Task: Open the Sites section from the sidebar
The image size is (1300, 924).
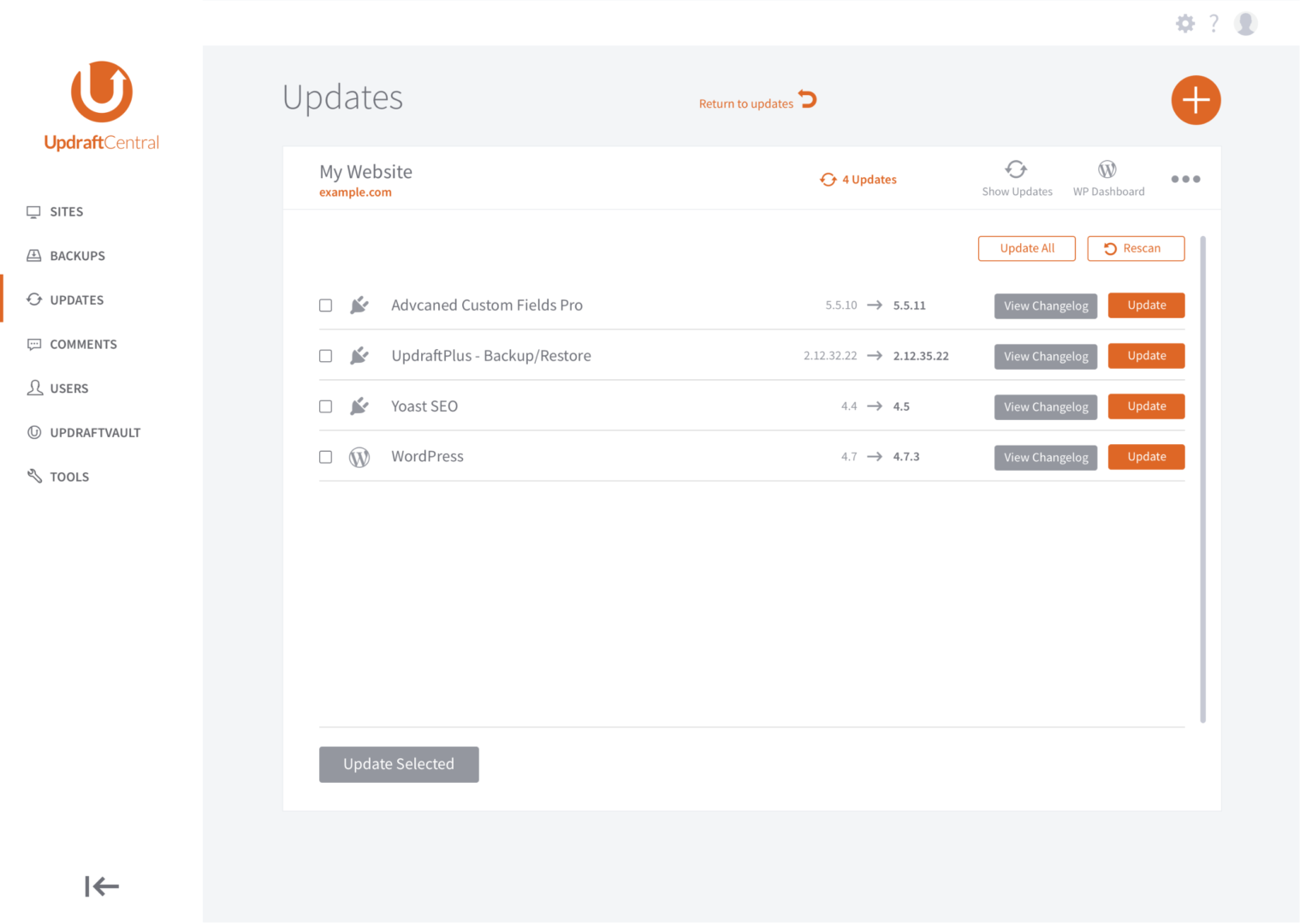Action: pyautogui.click(x=67, y=211)
